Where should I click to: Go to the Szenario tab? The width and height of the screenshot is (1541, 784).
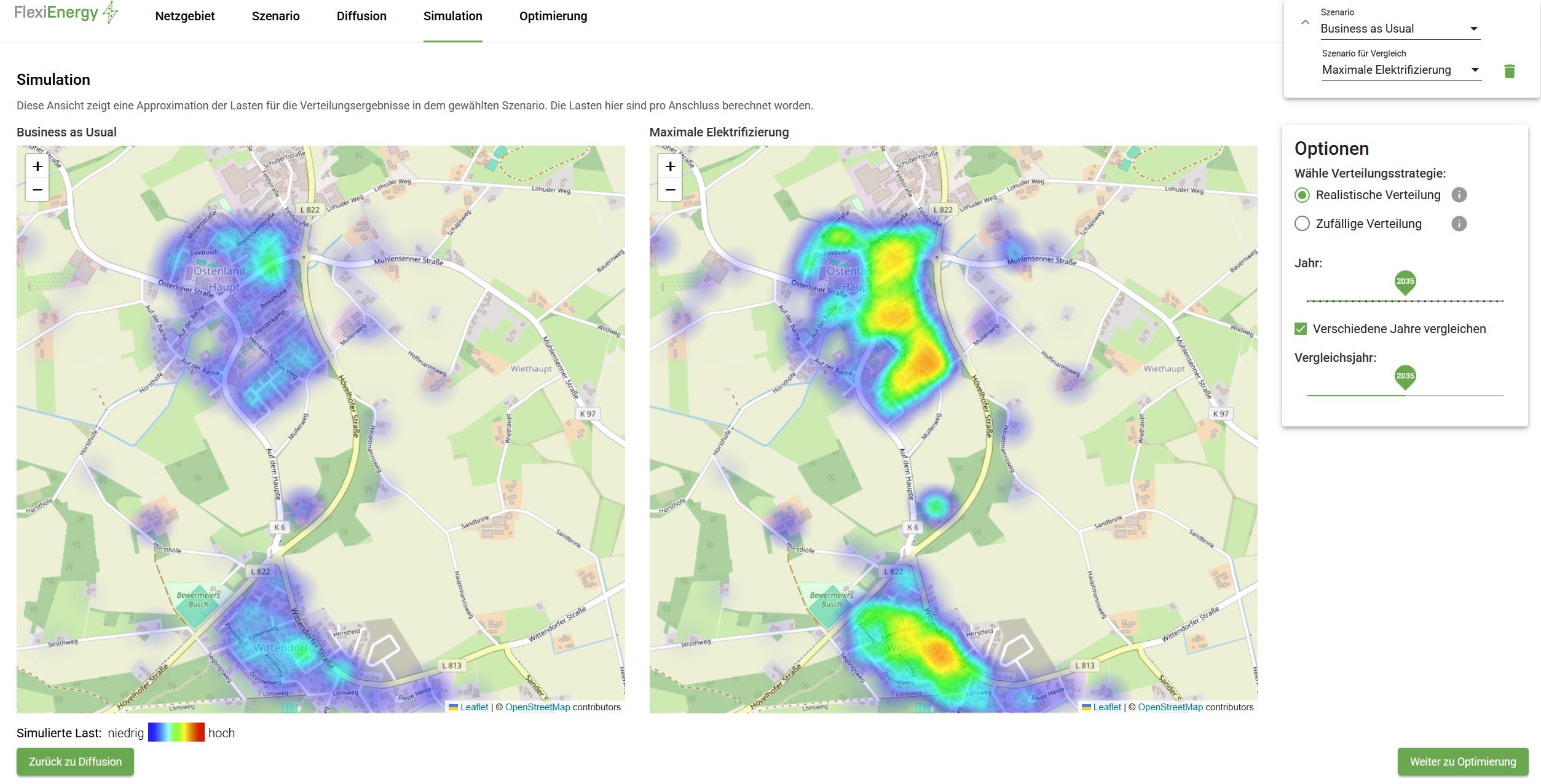point(275,16)
